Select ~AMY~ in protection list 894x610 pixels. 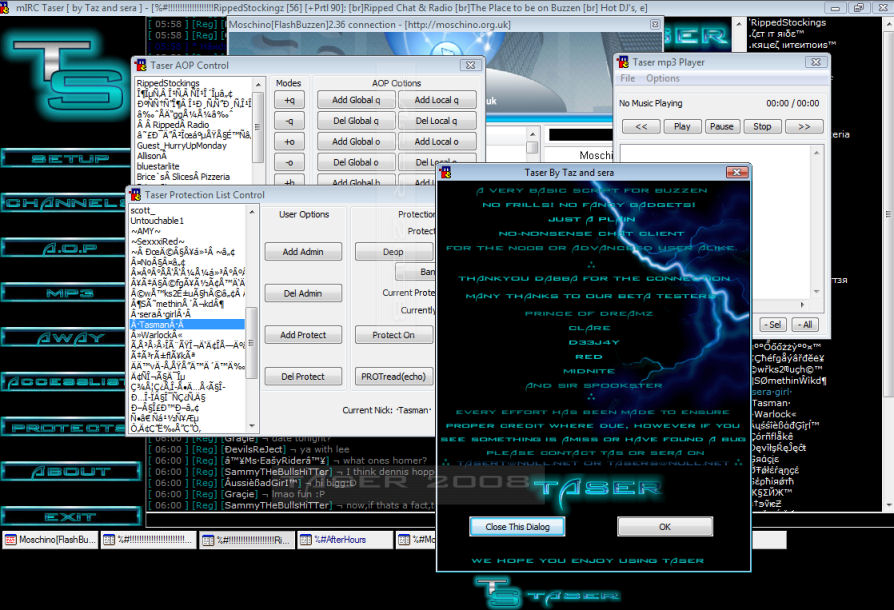187,231
